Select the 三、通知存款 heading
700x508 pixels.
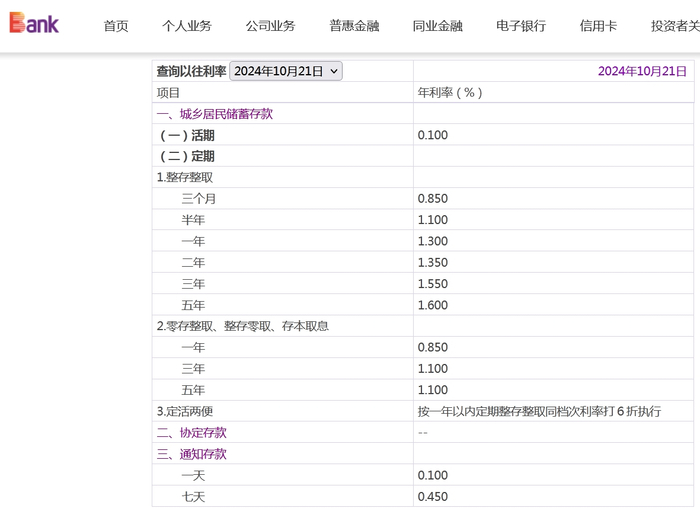192,454
